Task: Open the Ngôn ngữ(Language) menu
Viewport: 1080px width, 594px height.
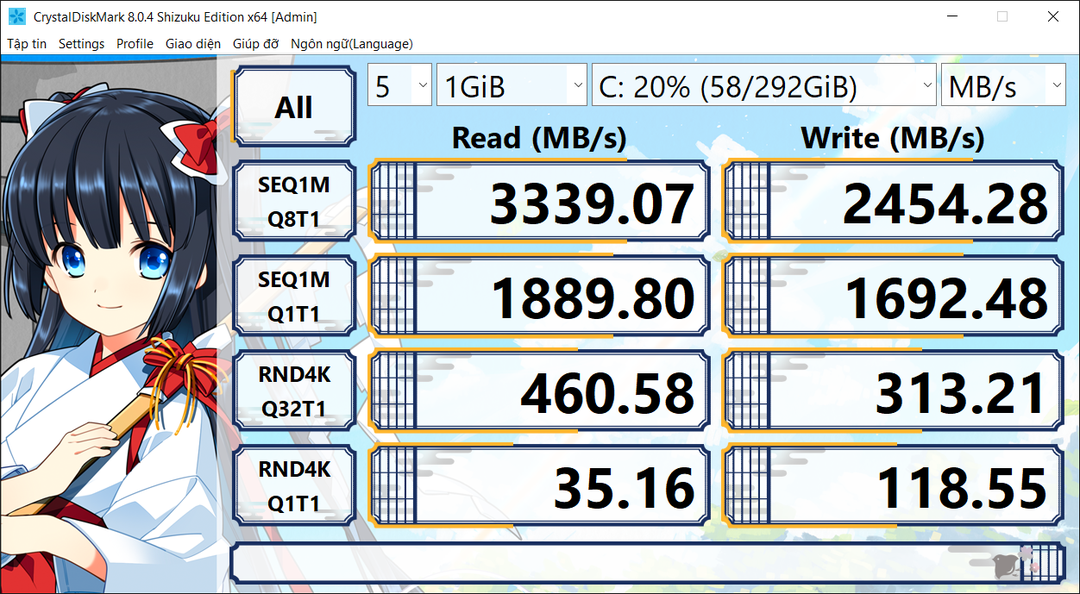Action: tap(350, 44)
